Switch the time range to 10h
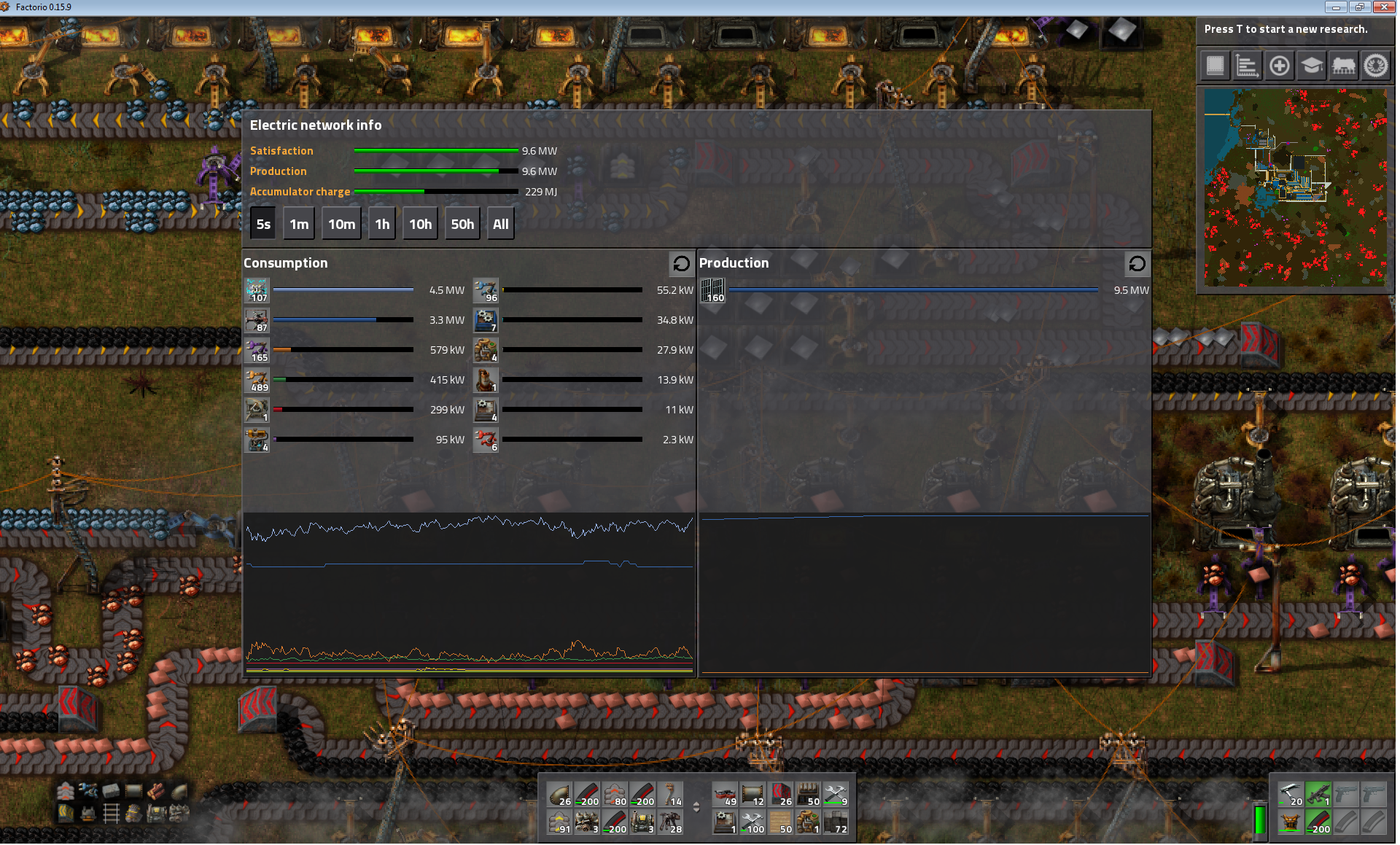The width and height of the screenshot is (1400, 845). click(420, 224)
